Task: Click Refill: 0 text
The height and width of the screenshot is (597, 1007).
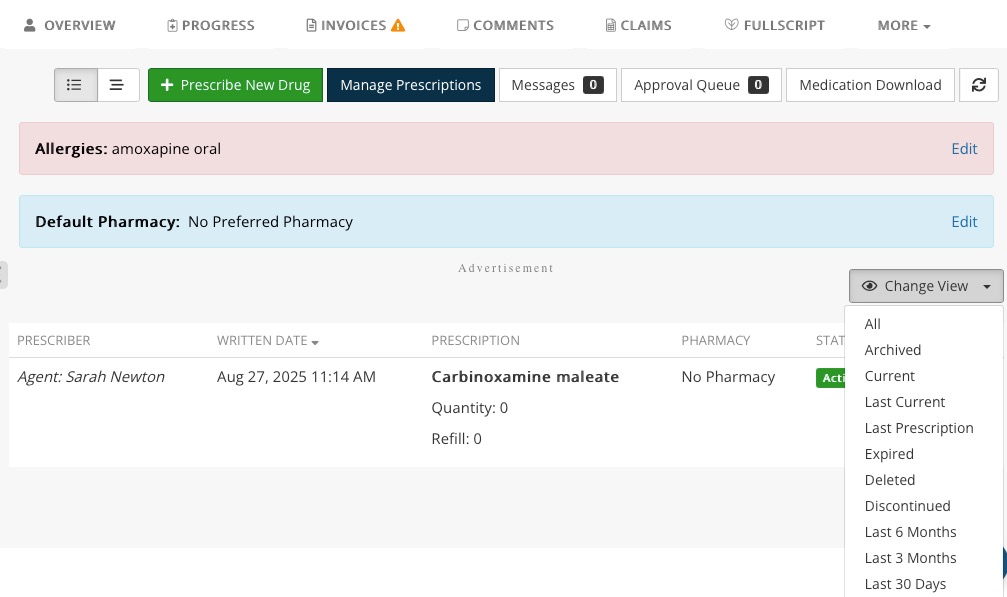Action: (457, 439)
